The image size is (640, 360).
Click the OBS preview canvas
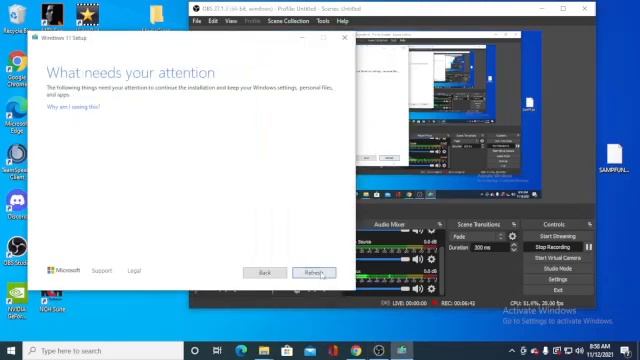449,116
